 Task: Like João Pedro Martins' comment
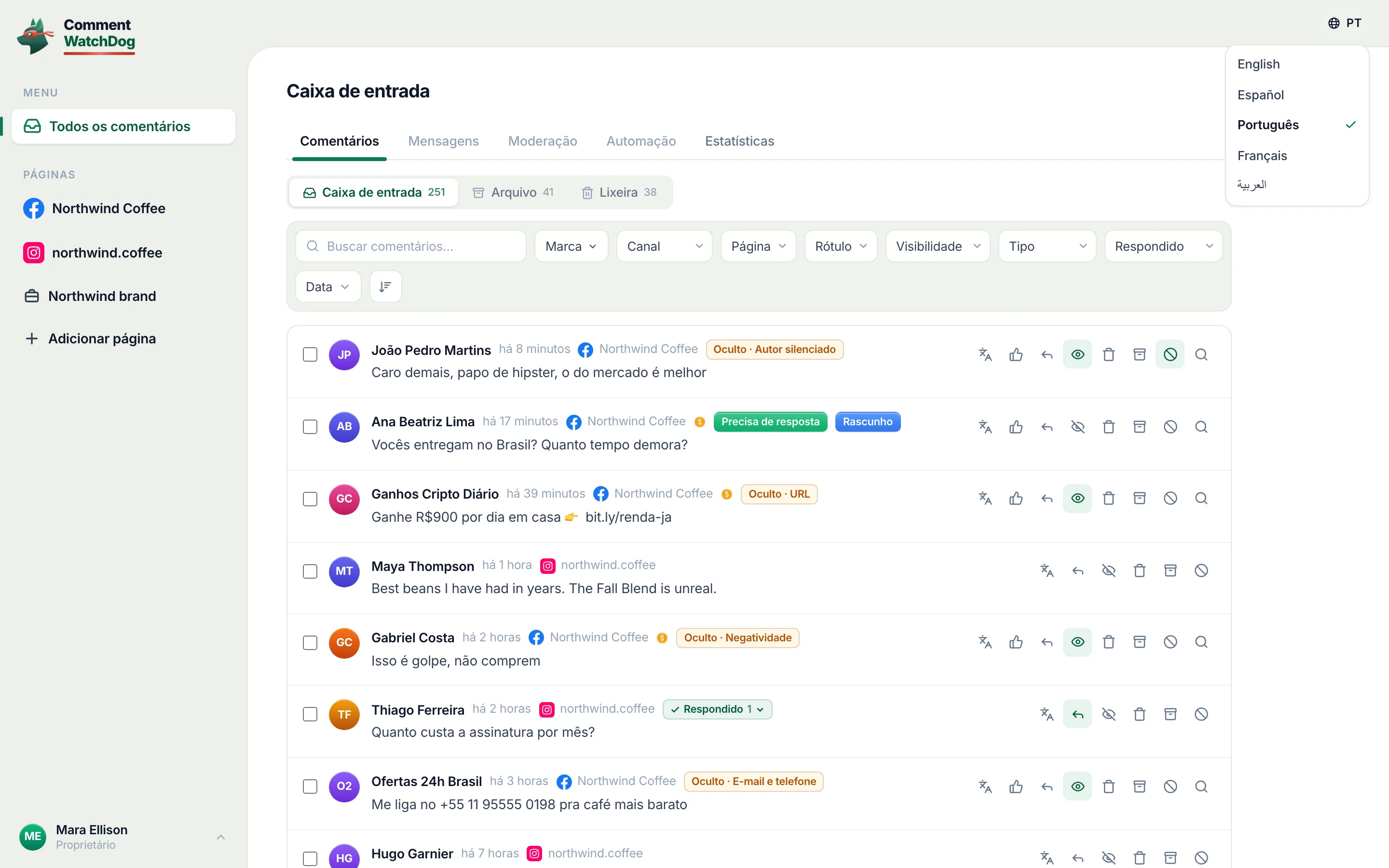click(x=1016, y=355)
